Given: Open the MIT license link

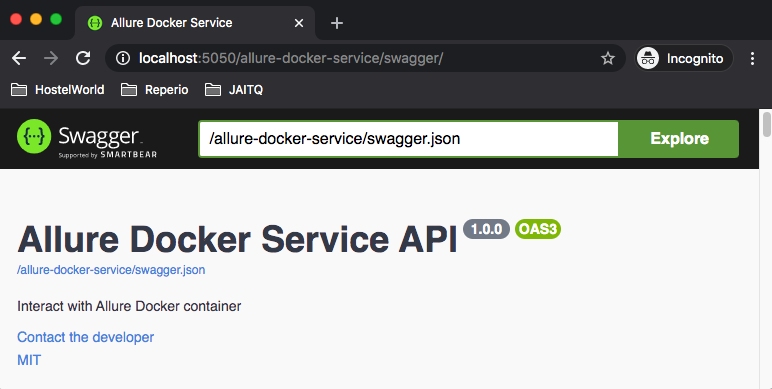Looking at the screenshot, I should click(x=29, y=360).
